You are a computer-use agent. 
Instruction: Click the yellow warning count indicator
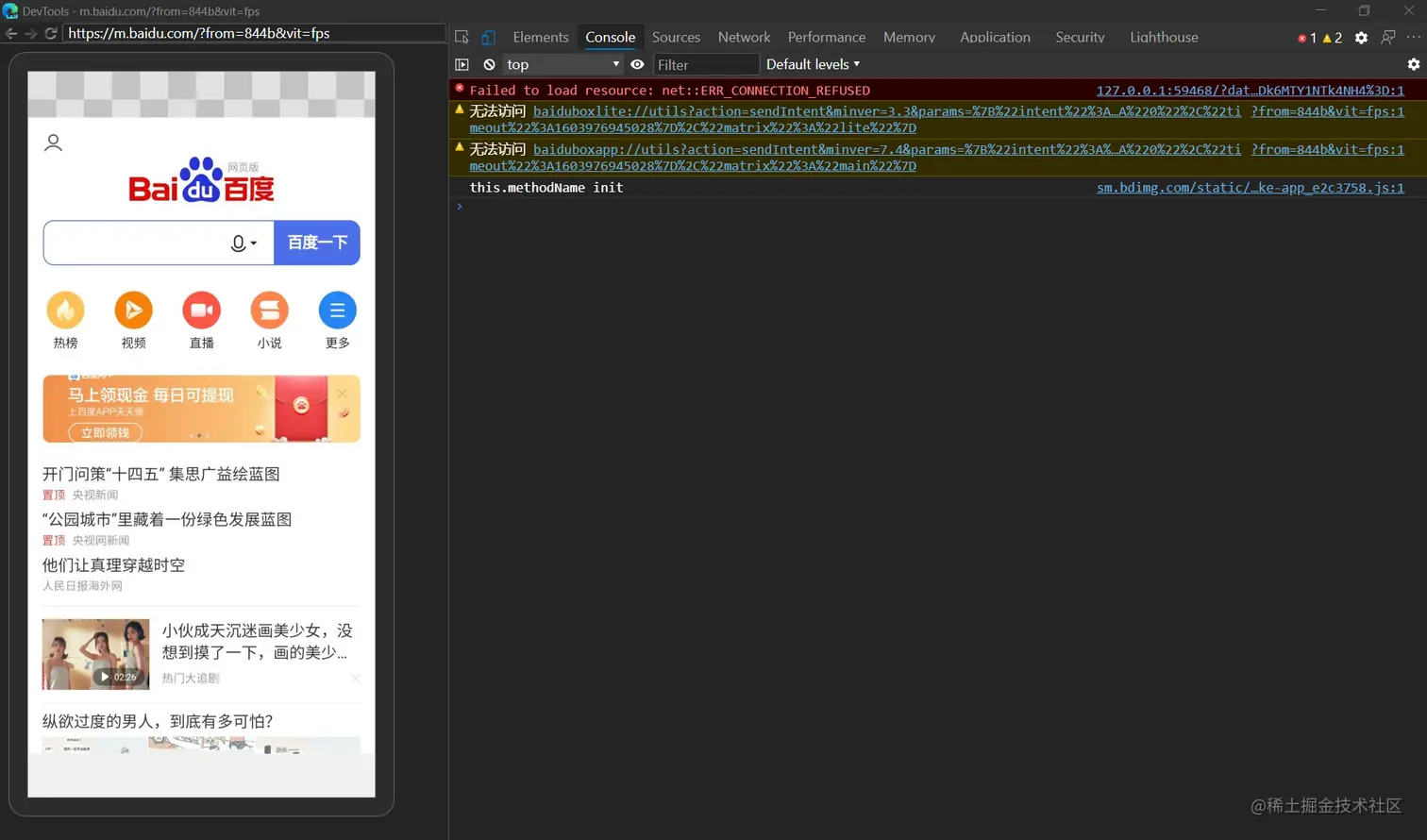pos(1333,38)
